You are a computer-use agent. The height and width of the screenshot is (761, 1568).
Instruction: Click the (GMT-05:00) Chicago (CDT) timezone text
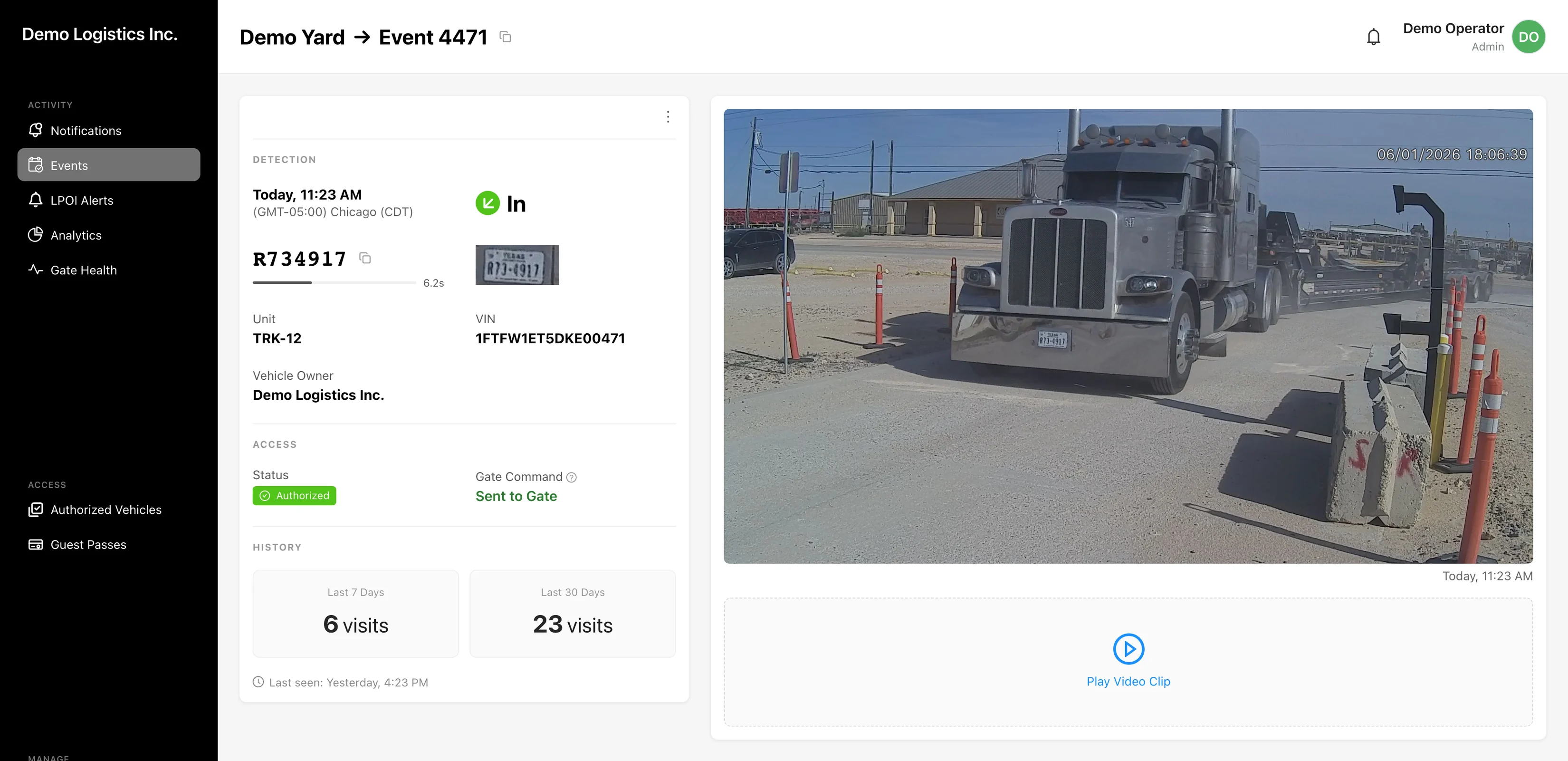point(332,212)
